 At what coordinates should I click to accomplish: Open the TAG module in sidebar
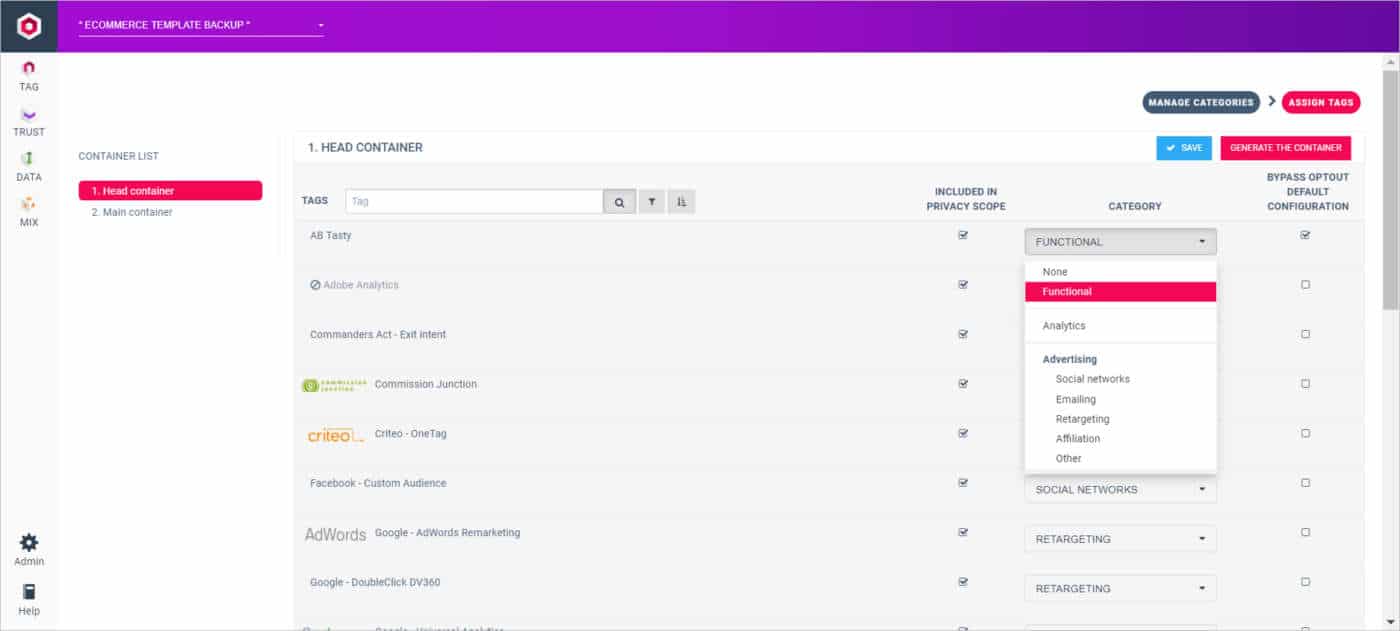[x=29, y=76]
